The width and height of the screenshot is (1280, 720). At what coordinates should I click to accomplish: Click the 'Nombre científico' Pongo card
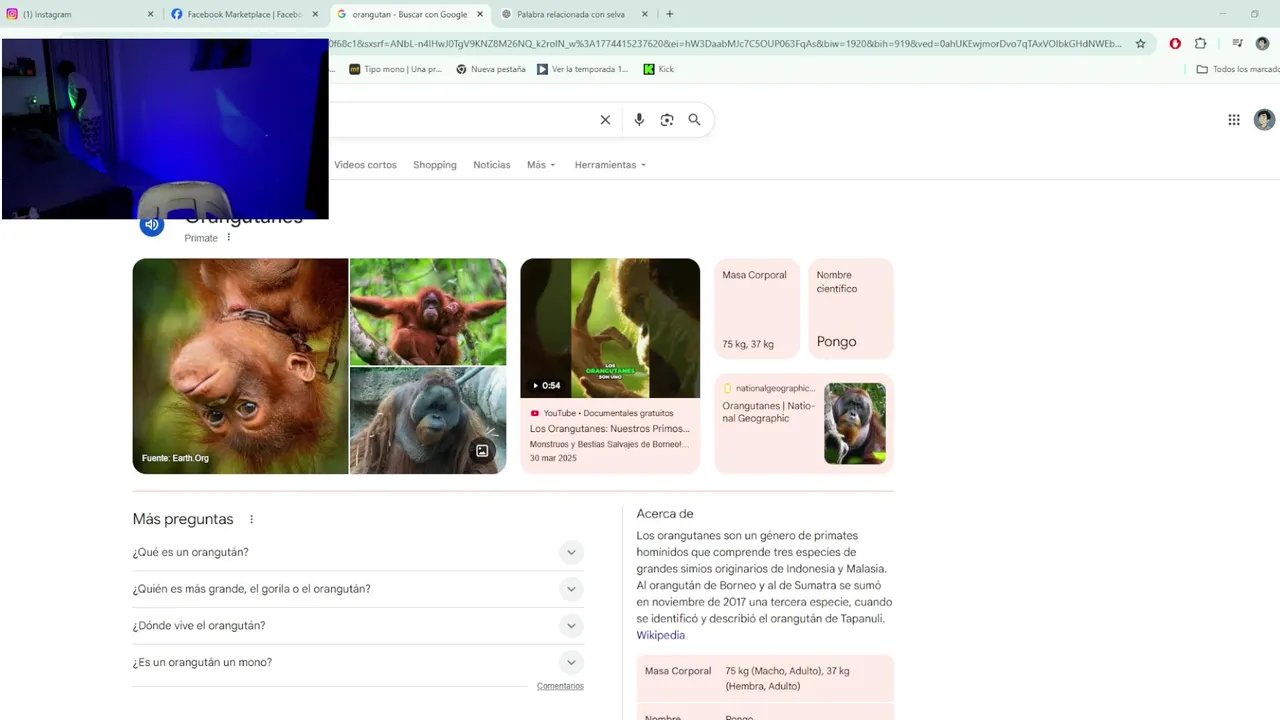click(851, 308)
